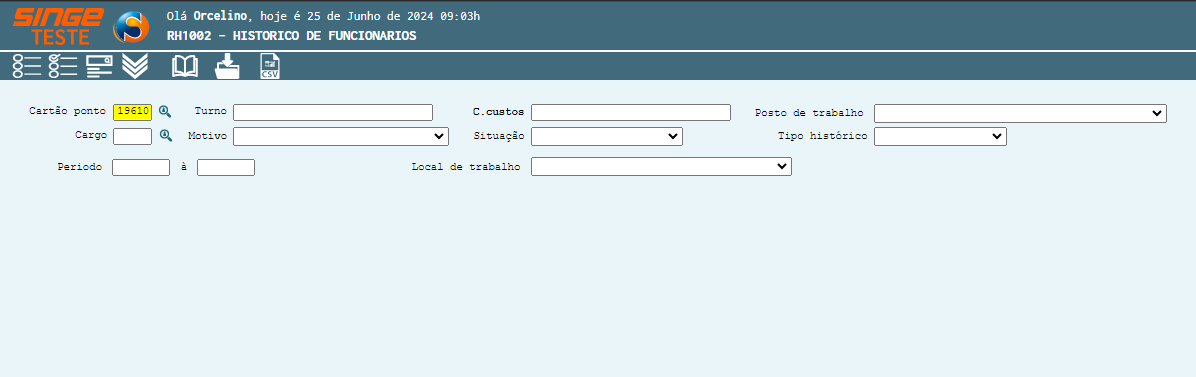
Task: Expand the Posto de trabalho dropdown
Action: click(x=1021, y=113)
